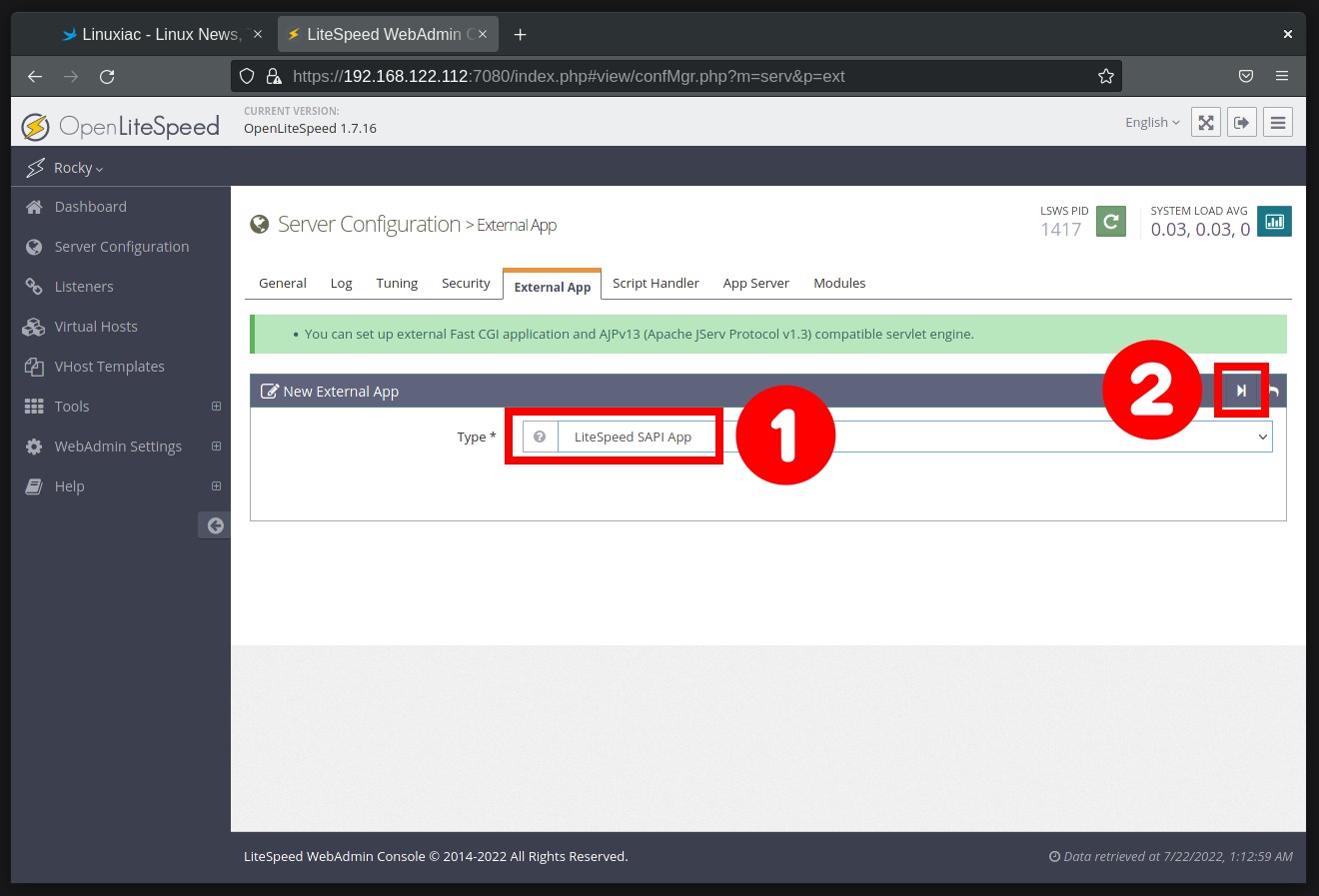Click the help question mark beside Type
1319x896 pixels.
coord(540,437)
